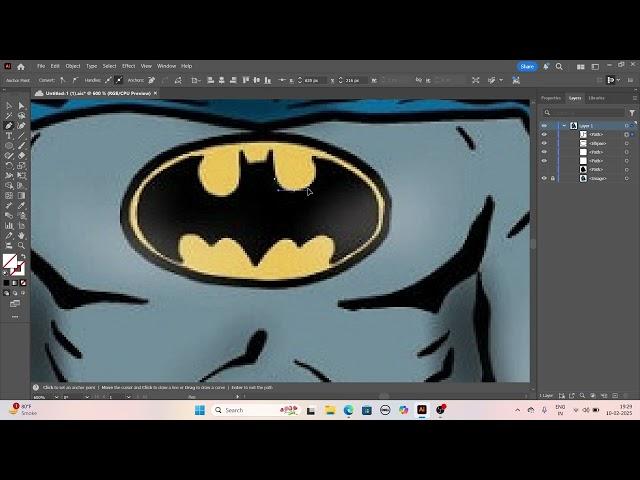Open the Window menu
This screenshot has height=480, width=640.
pyautogui.click(x=166, y=66)
